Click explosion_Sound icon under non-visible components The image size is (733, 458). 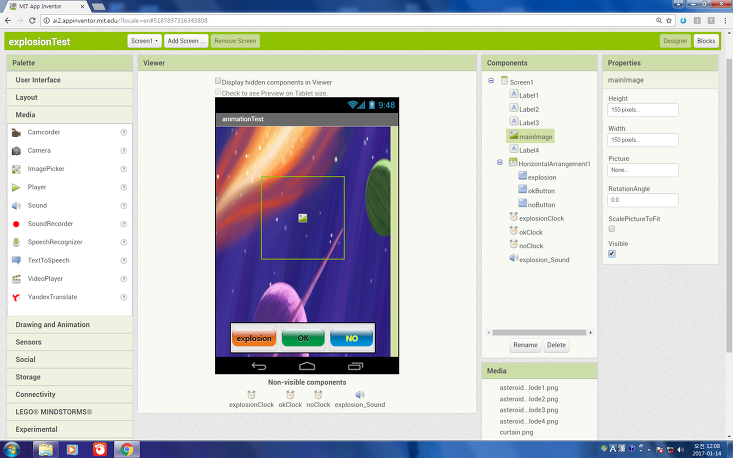(359, 395)
